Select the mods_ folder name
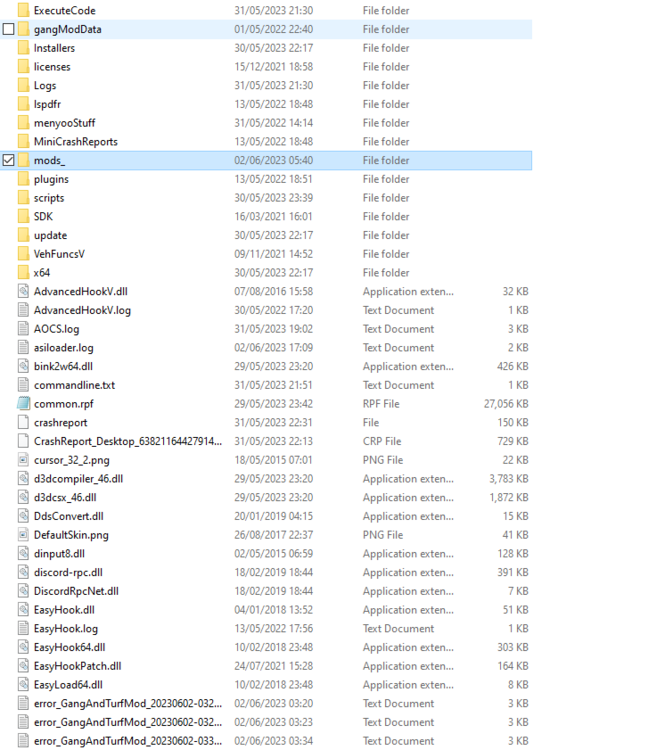The width and height of the screenshot is (665, 750). (49, 160)
